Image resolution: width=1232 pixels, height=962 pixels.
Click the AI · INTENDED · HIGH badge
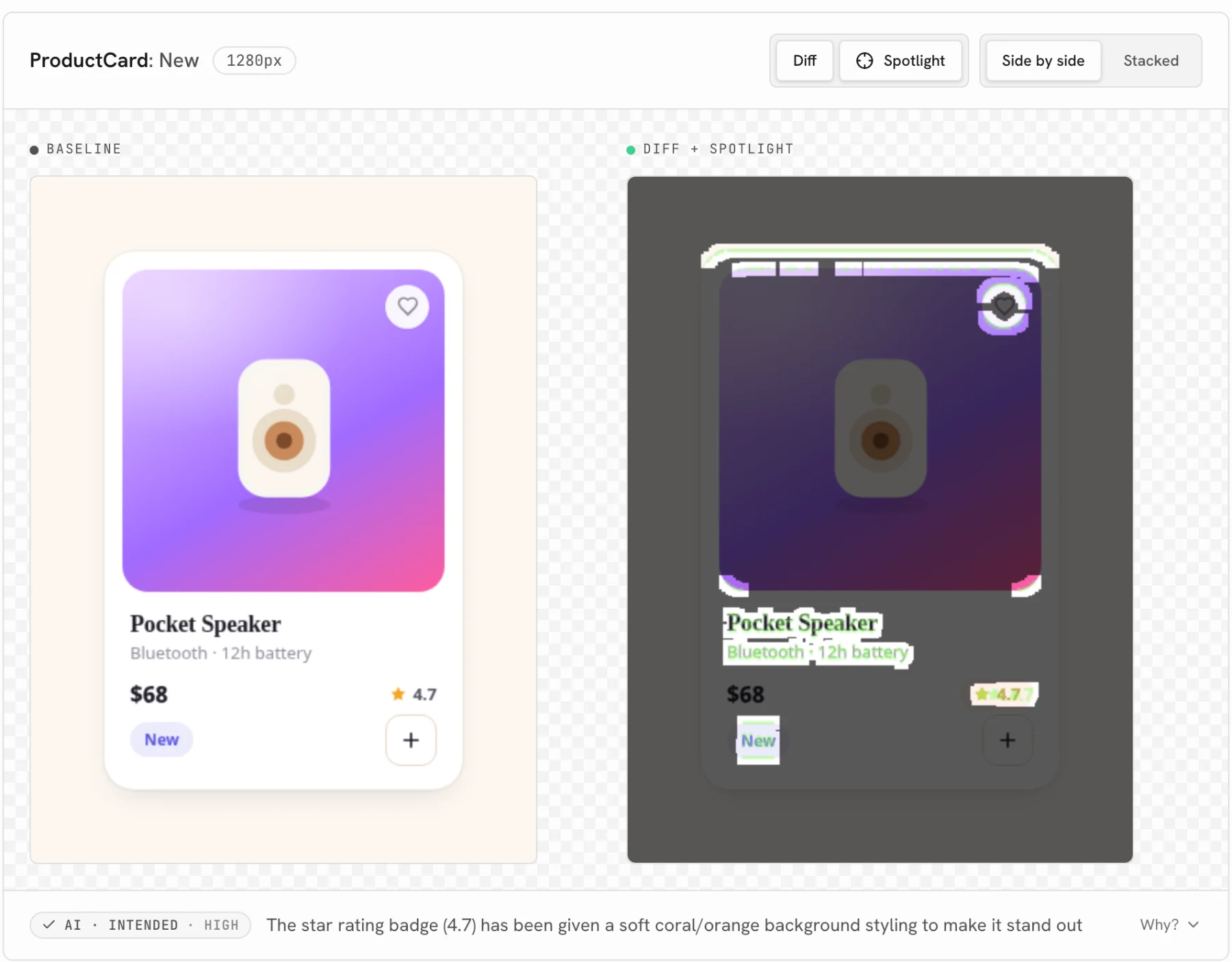pyautogui.click(x=140, y=925)
